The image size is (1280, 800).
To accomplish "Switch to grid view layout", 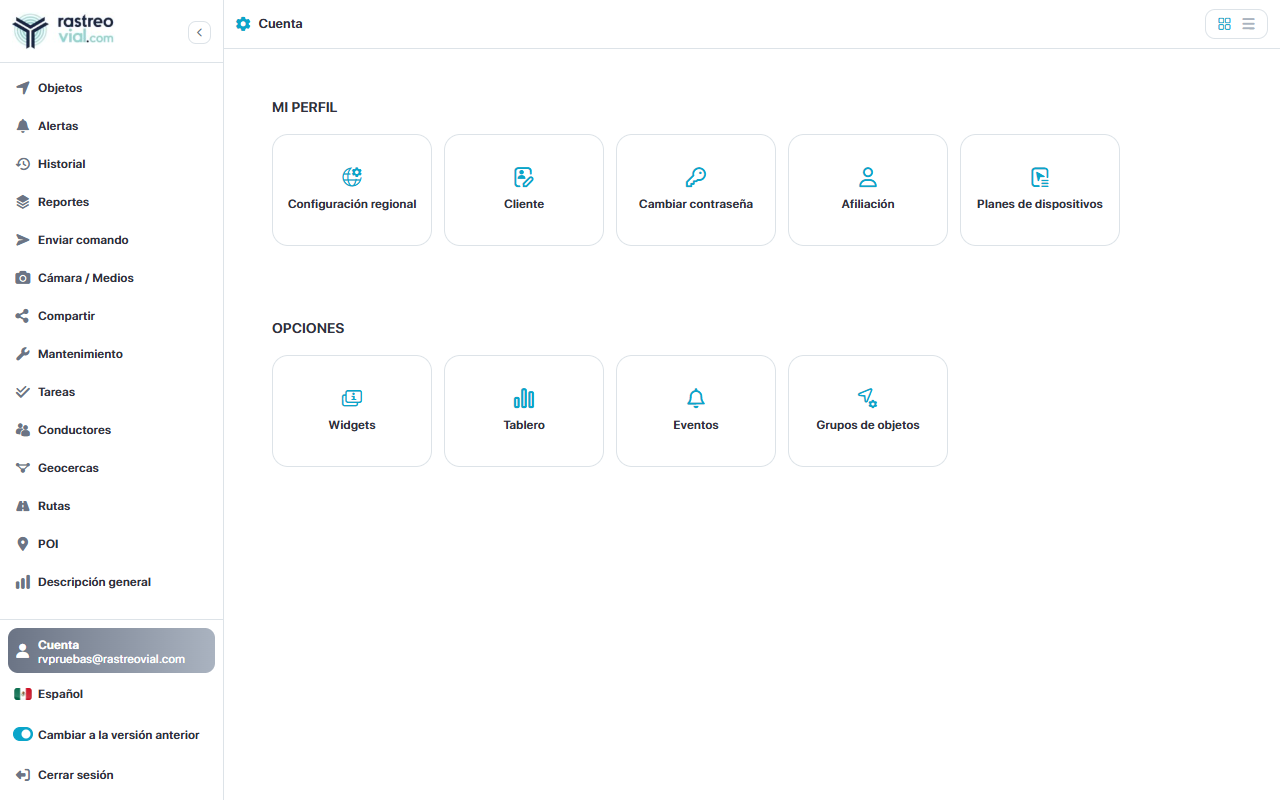I will pos(1224,24).
